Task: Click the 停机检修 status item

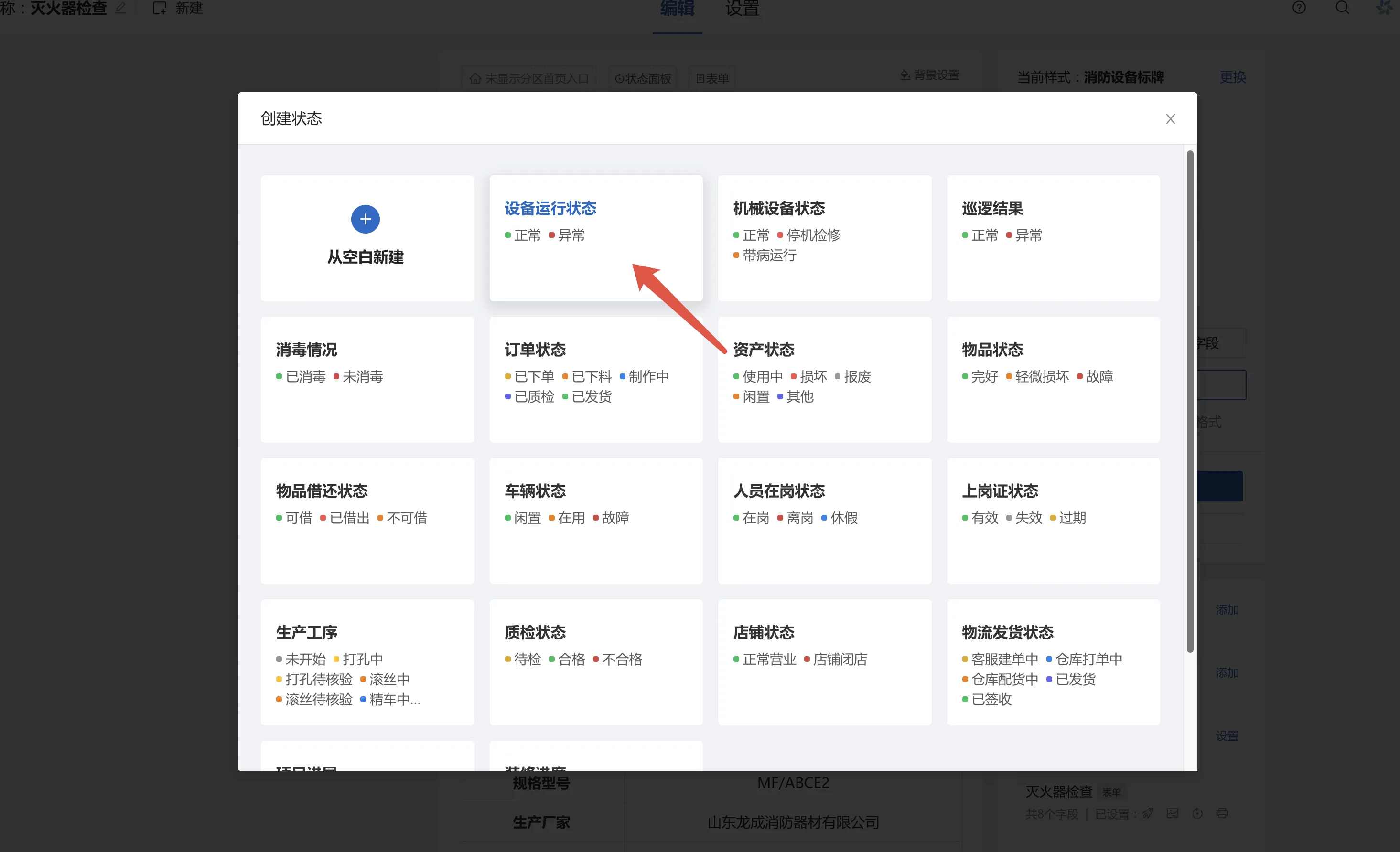Action: click(808, 235)
